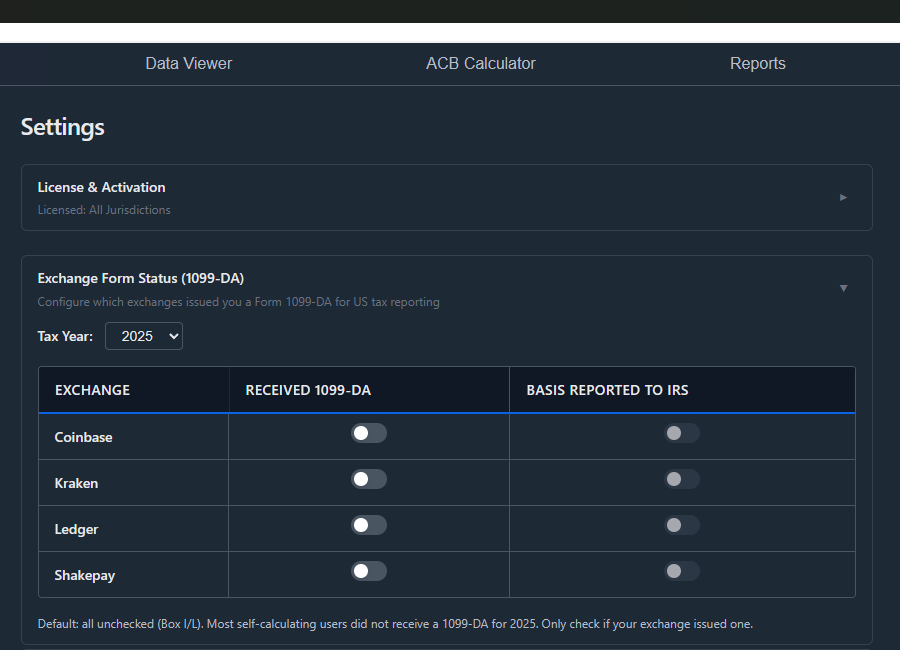Switch to the Data Viewer tab
The height and width of the screenshot is (650, 900).
click(x=188, y=63)
